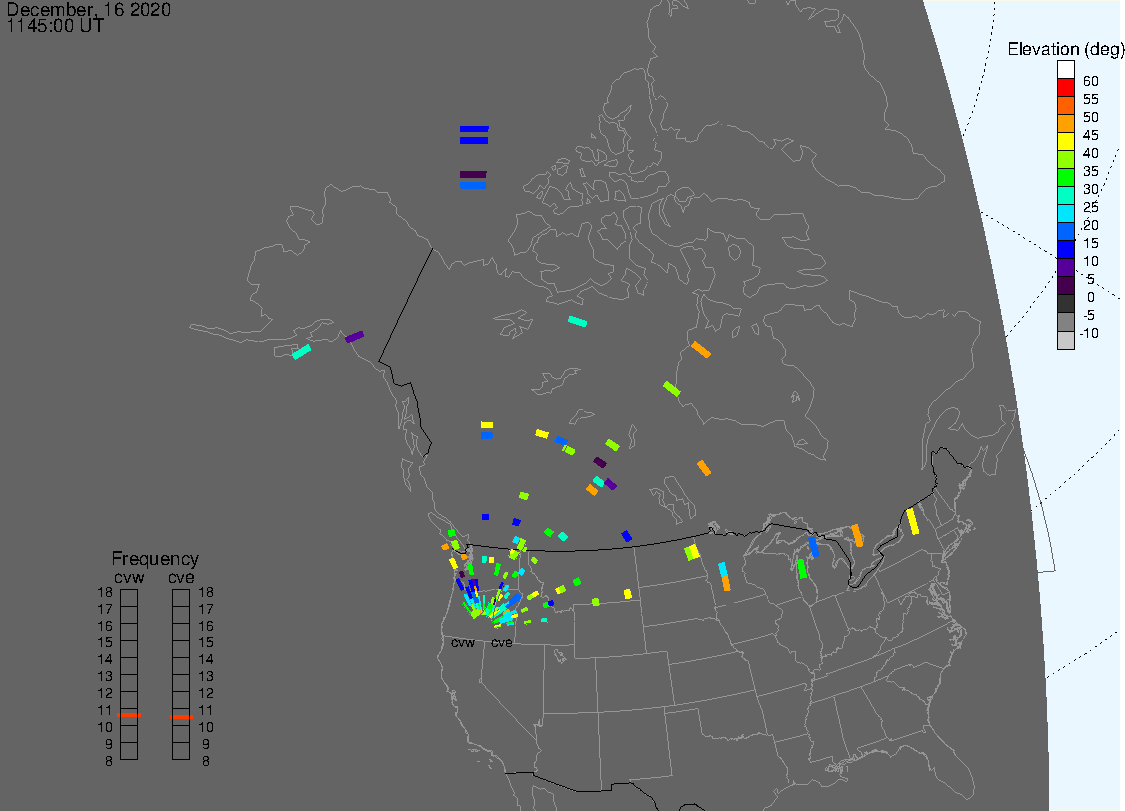Click the "-10" label on the elevation scale

pyautogui.click(x=1089, y=333)
